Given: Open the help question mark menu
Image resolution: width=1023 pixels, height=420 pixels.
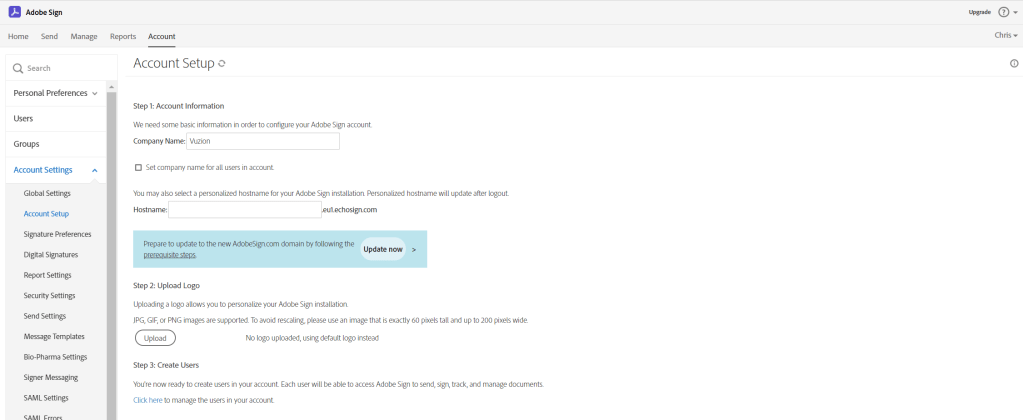Looking at the screenshot, I should pyautogui.click(x=1003, y=12).
